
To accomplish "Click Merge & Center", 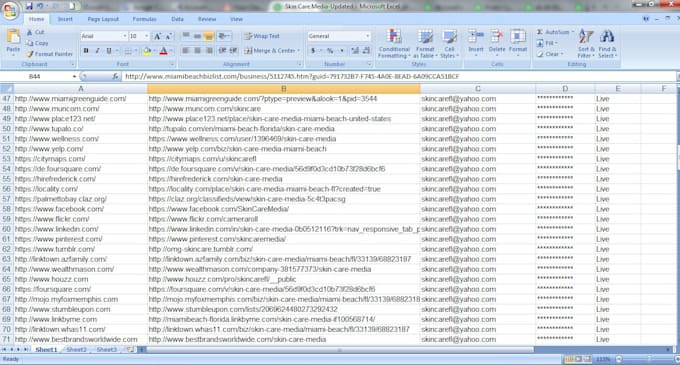I will (x=270, y=51).
